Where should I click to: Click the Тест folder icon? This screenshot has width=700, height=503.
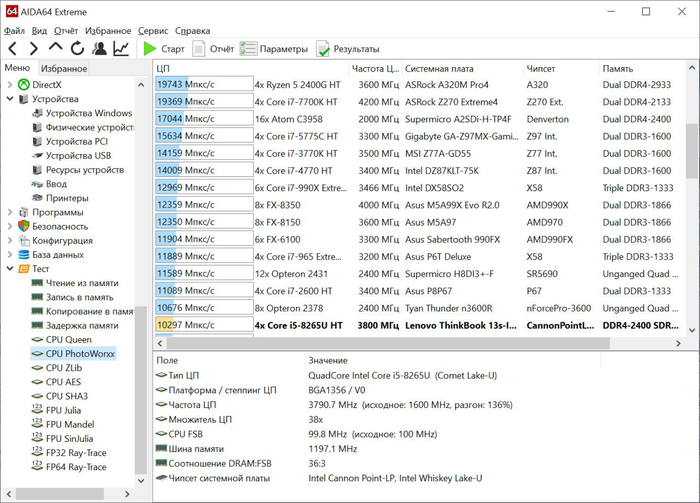click(24, 269)
